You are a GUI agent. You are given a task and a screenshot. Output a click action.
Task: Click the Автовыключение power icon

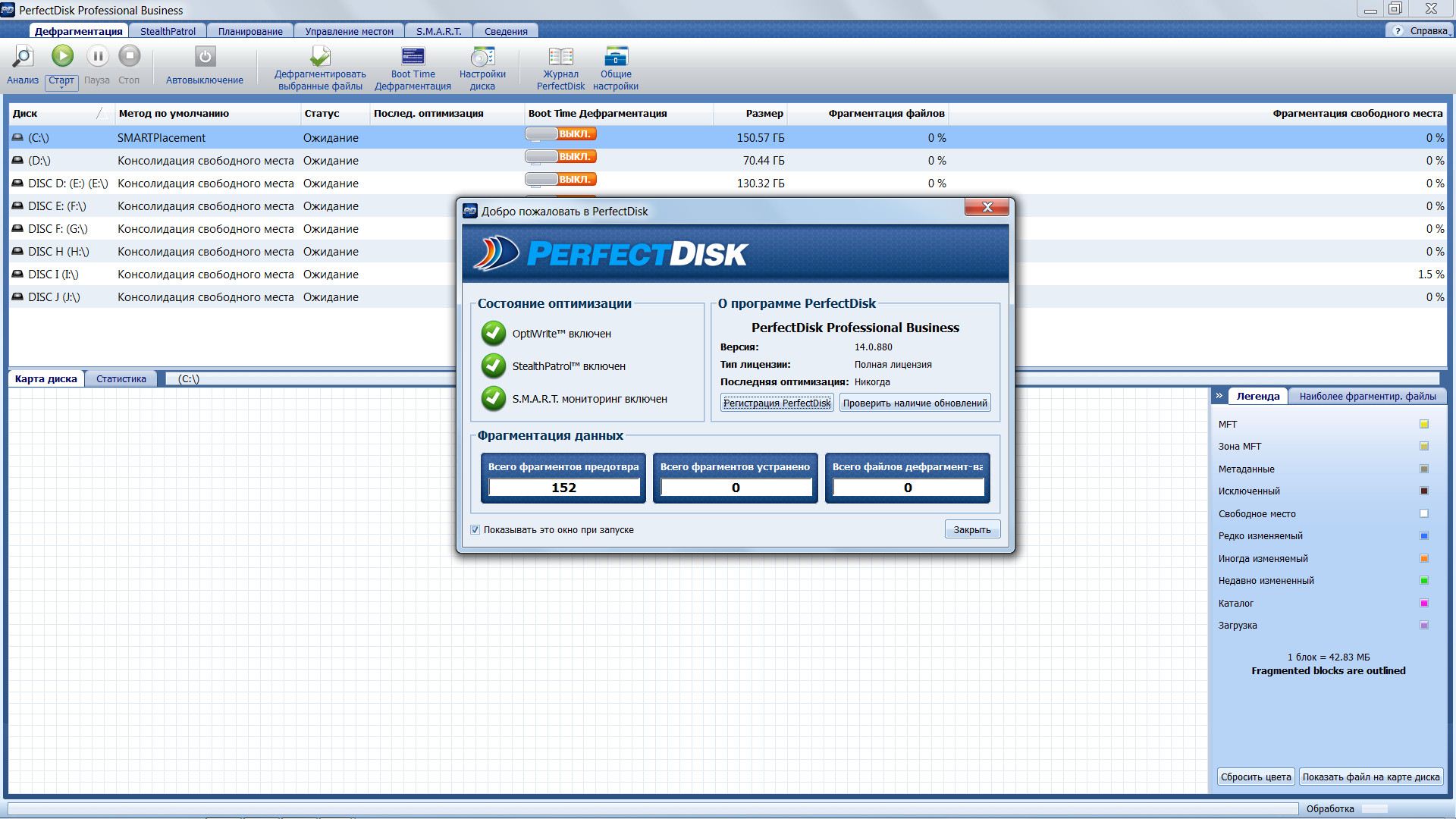pyautogui.click(x=205, y=56)
